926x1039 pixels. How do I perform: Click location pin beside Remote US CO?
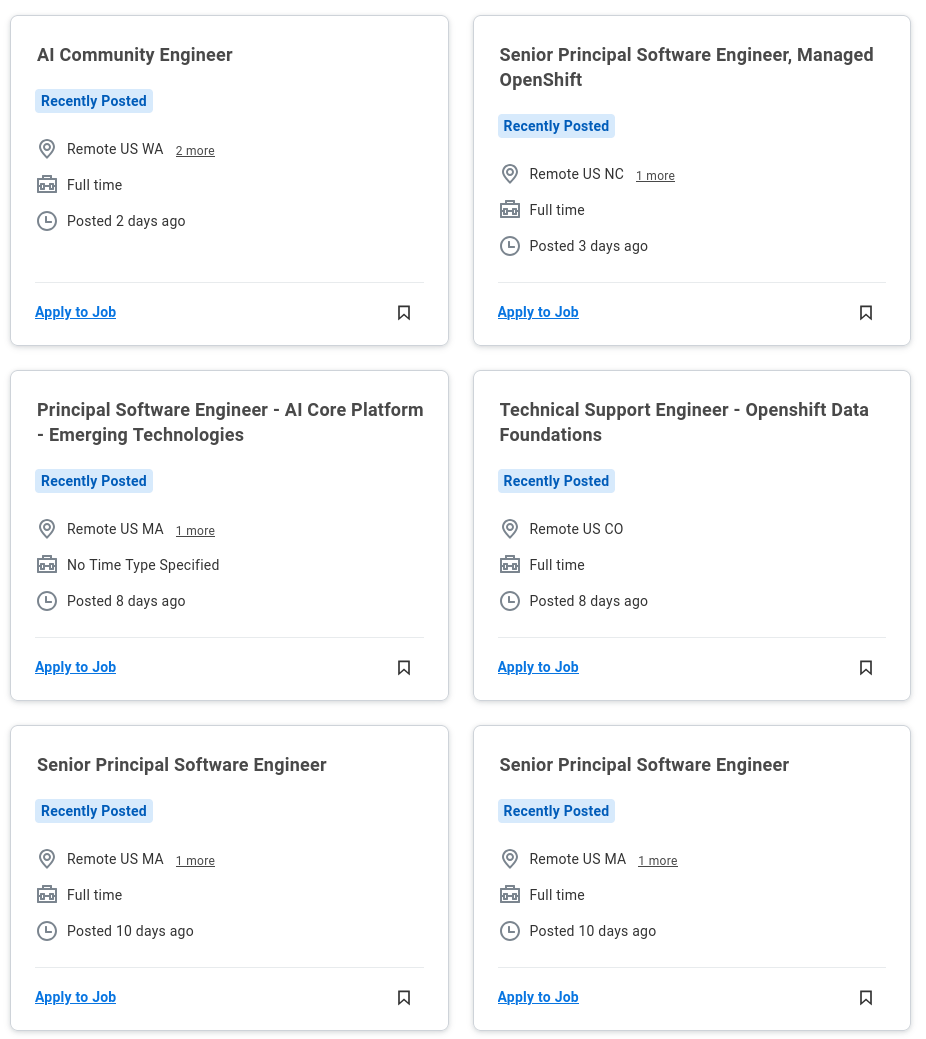tap(510, 529)
